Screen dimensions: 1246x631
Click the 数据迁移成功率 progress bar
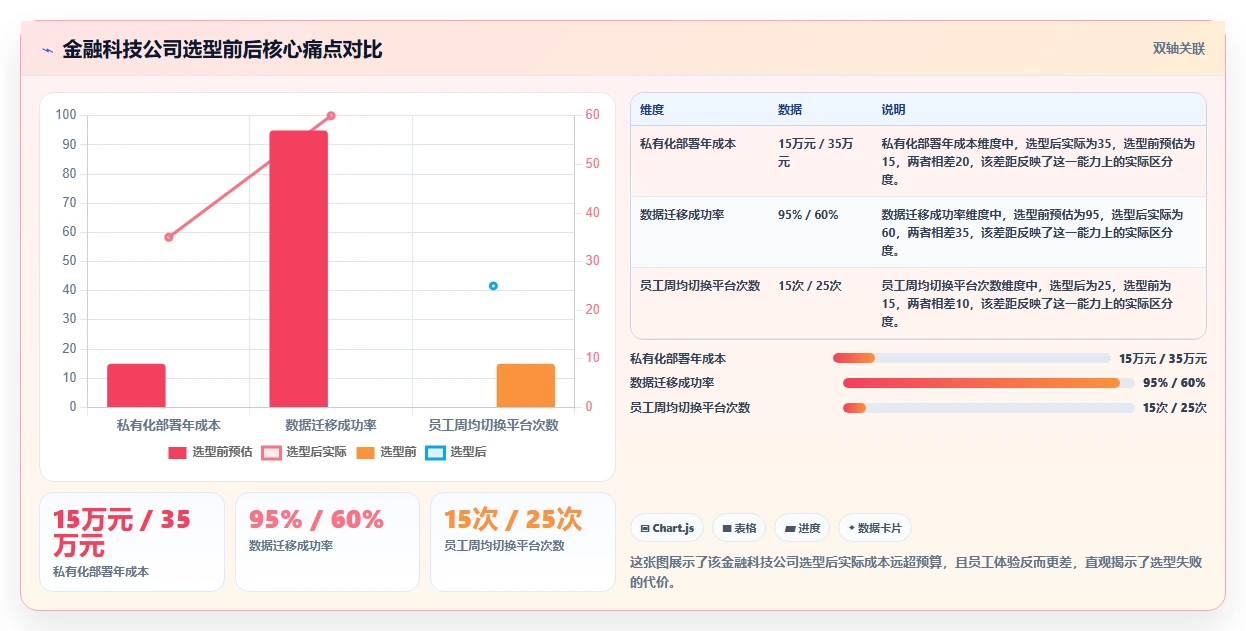[x=988, y=383]
